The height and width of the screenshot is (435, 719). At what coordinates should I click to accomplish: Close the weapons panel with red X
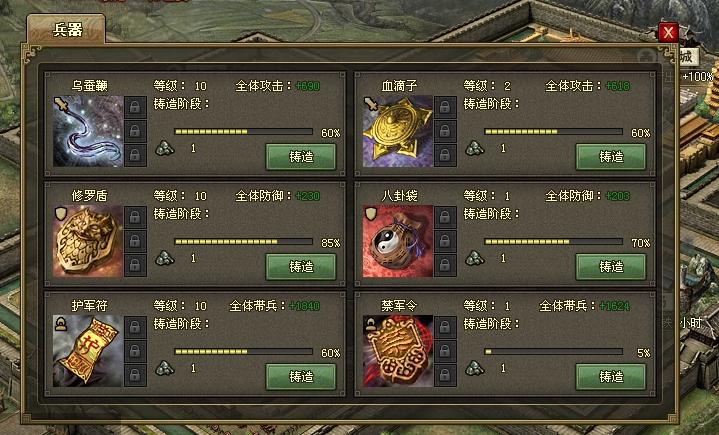[x=668, y=33]
